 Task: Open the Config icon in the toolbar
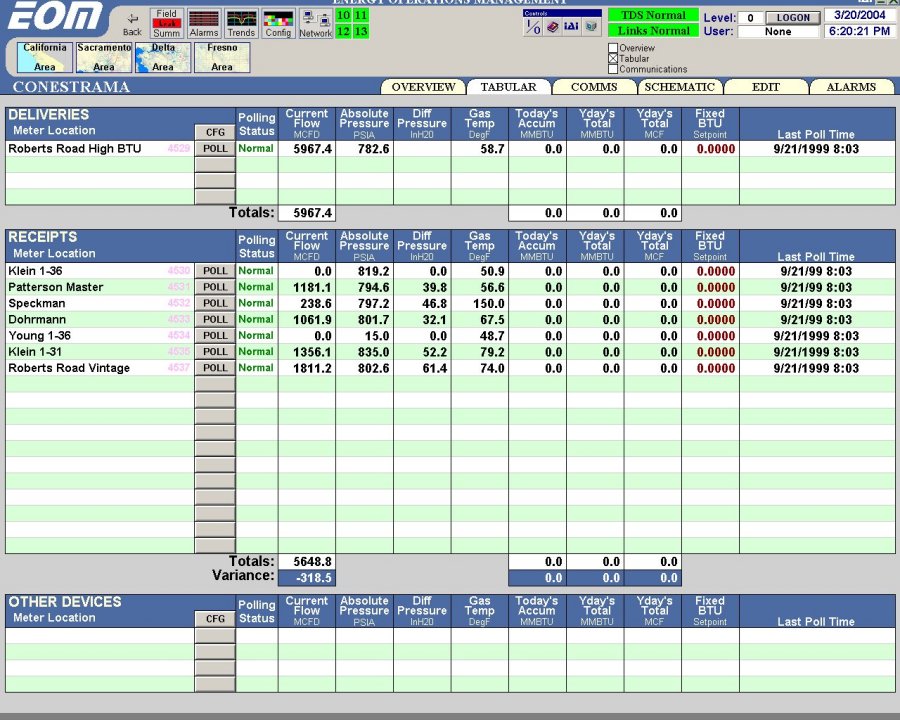coord(278,20)
